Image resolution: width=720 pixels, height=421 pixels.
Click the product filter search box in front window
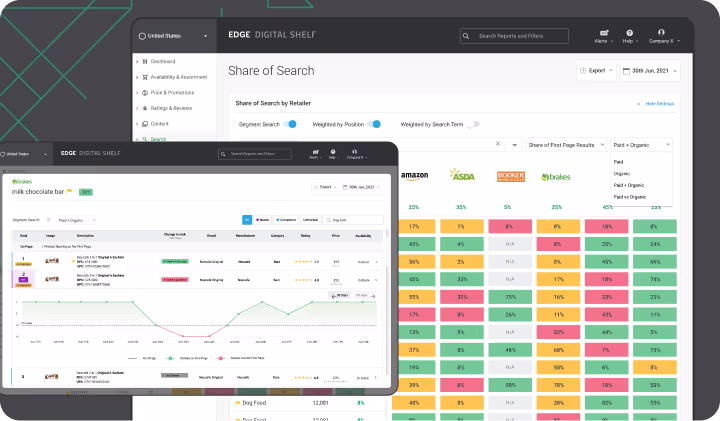pos(353,220)
